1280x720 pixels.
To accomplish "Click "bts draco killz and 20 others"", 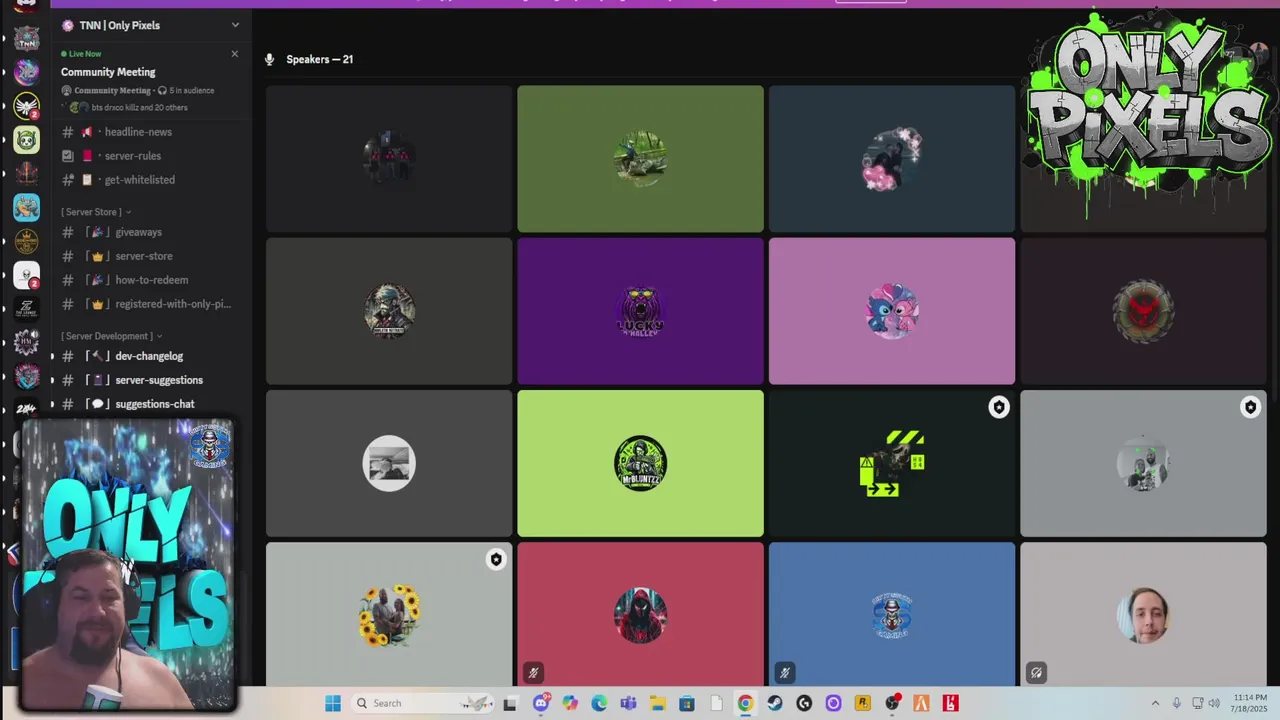I will (139, 107).
